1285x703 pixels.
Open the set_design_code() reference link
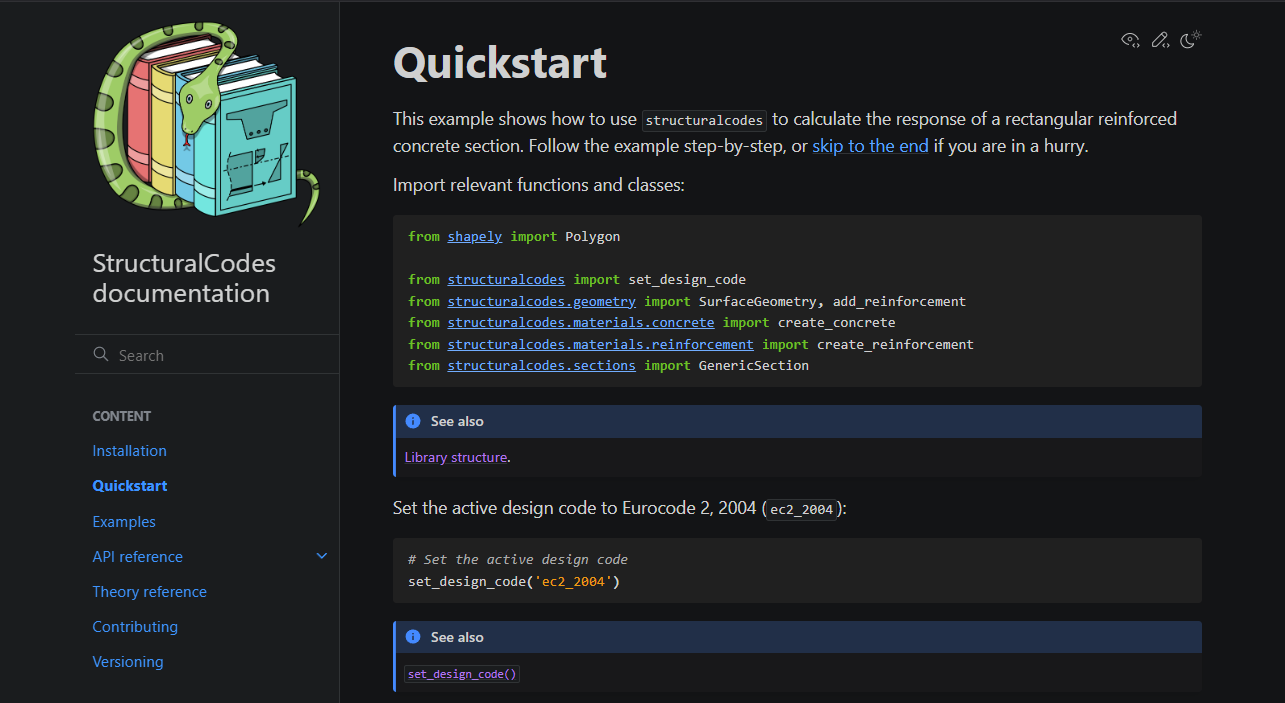click(461, 673)
